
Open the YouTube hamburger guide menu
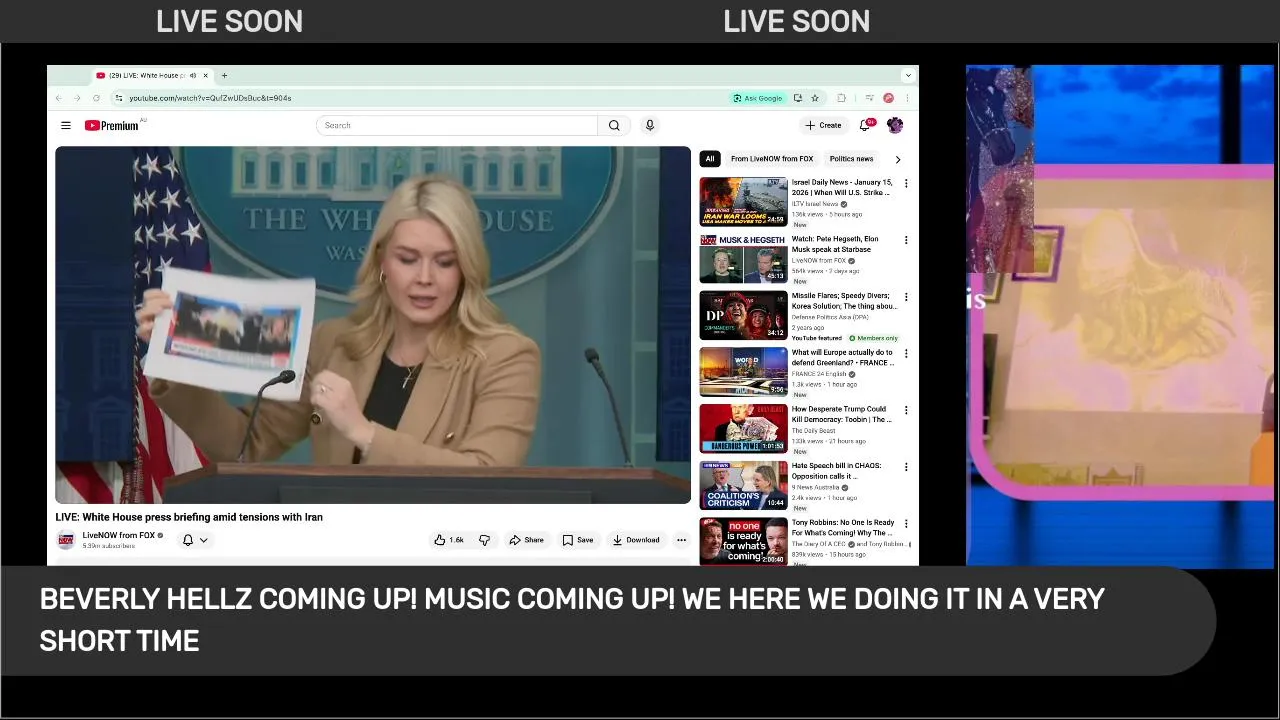pos(66,125)
